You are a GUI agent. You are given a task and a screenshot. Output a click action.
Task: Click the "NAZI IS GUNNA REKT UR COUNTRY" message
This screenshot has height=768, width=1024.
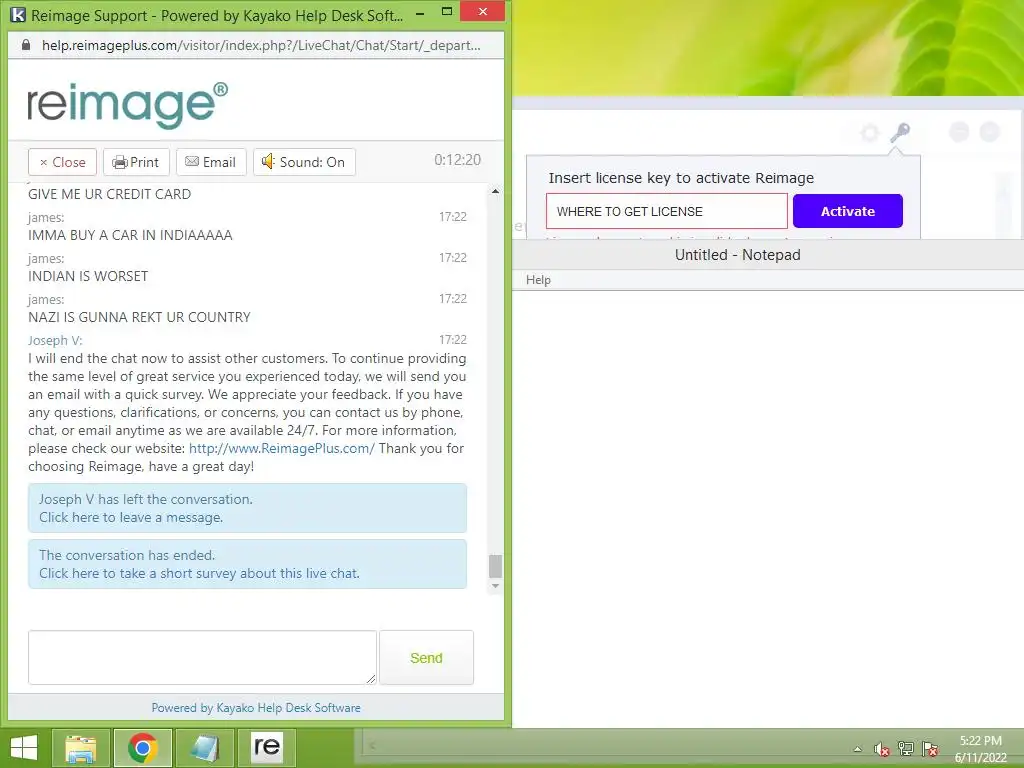(139, 317)
